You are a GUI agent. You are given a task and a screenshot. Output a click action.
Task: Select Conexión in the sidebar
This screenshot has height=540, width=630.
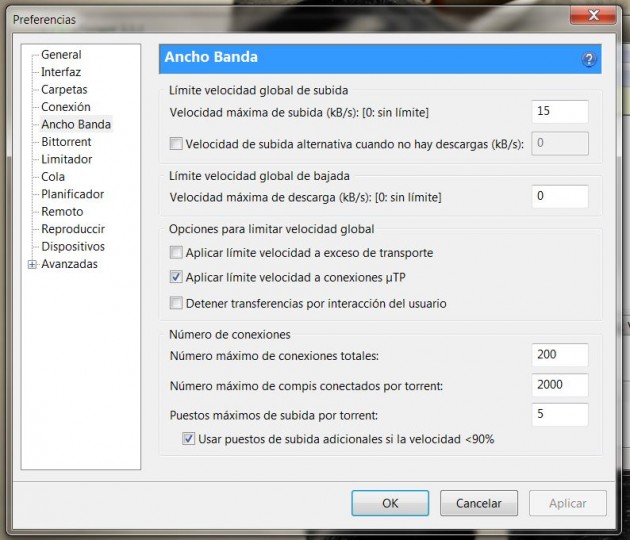65,107
